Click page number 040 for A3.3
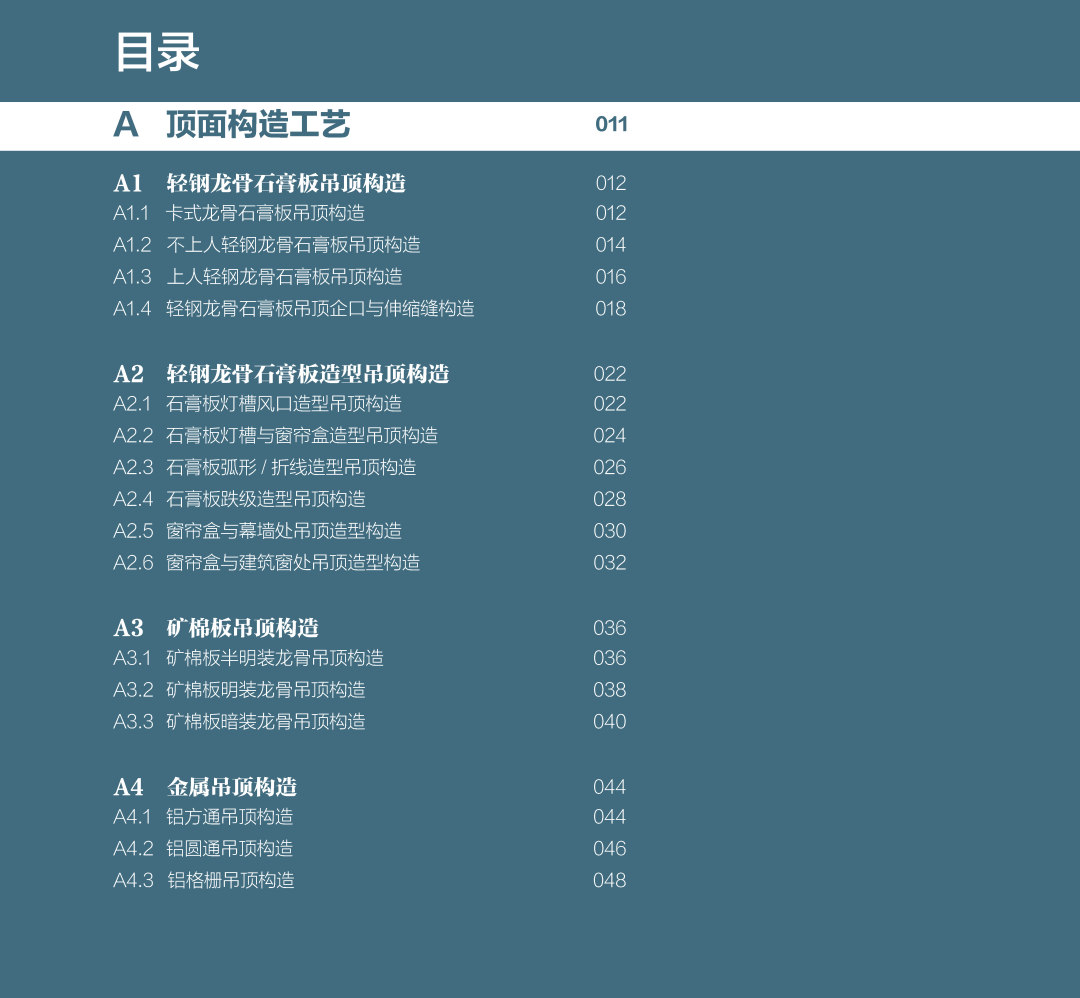Screen dimensions: 1080x998 [610, 721]
